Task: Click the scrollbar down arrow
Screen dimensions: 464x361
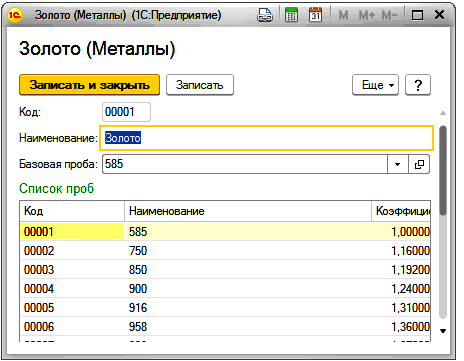Action: pyautogui.click(x=443, y=331)
